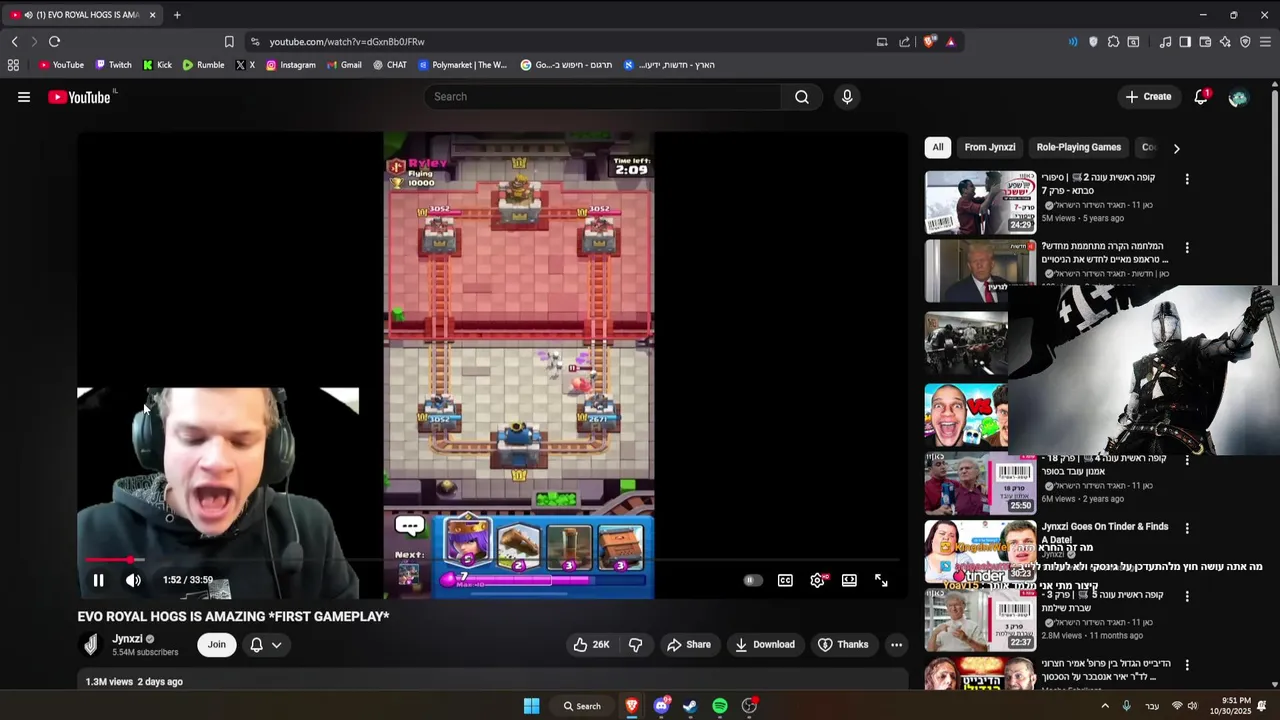Share this video
Image resolution: width=1280 pixels, height=720 pixels.
689,645
